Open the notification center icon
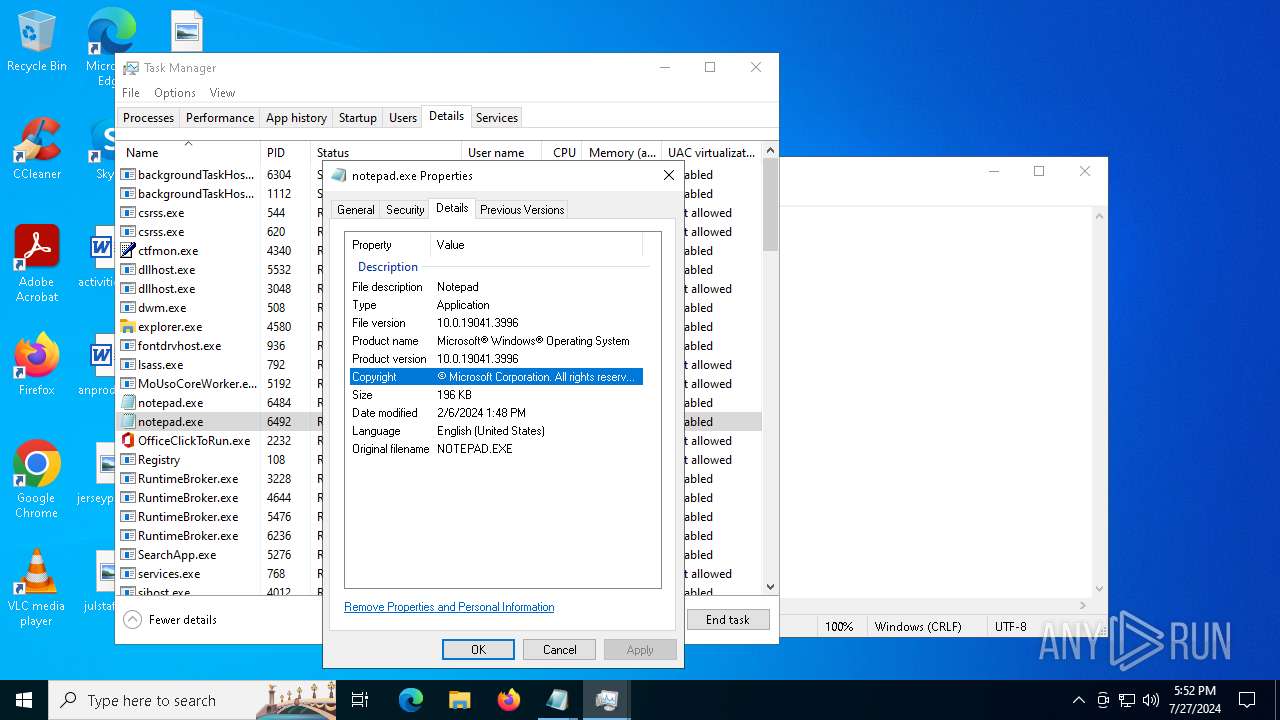 pos(1247,700)
